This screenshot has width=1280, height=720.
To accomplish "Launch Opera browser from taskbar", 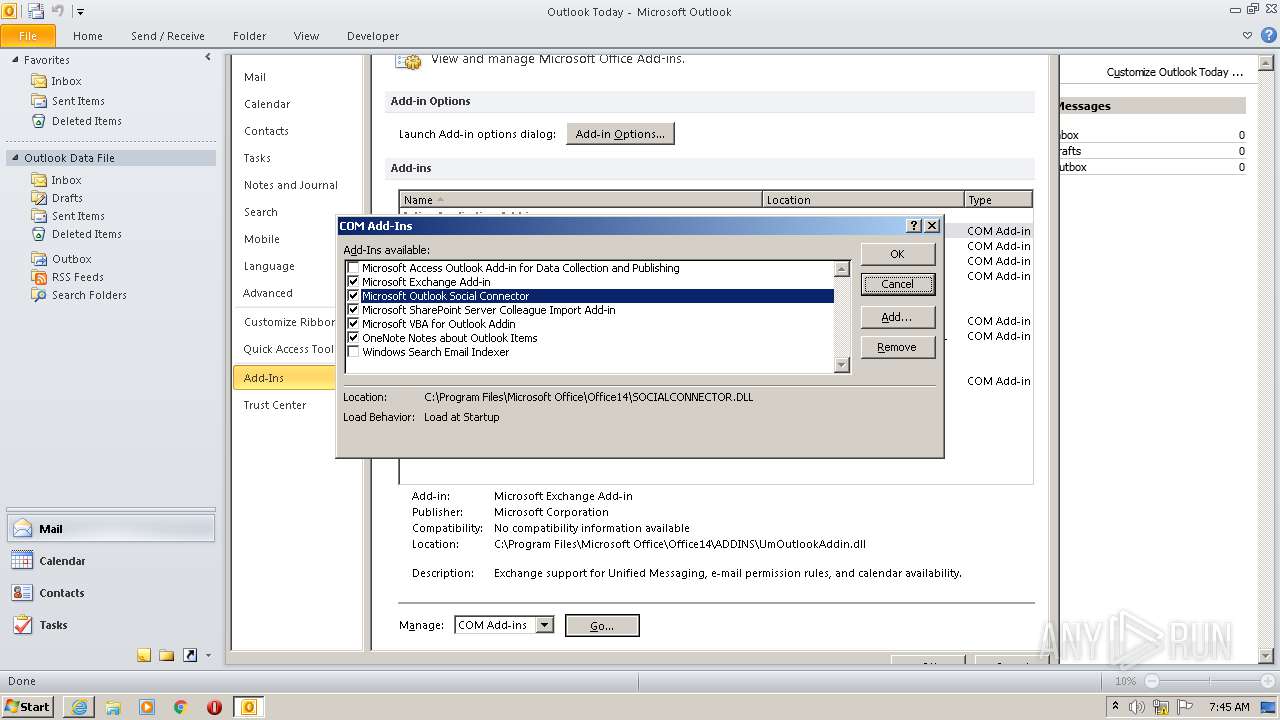I will tap(214, 707).
